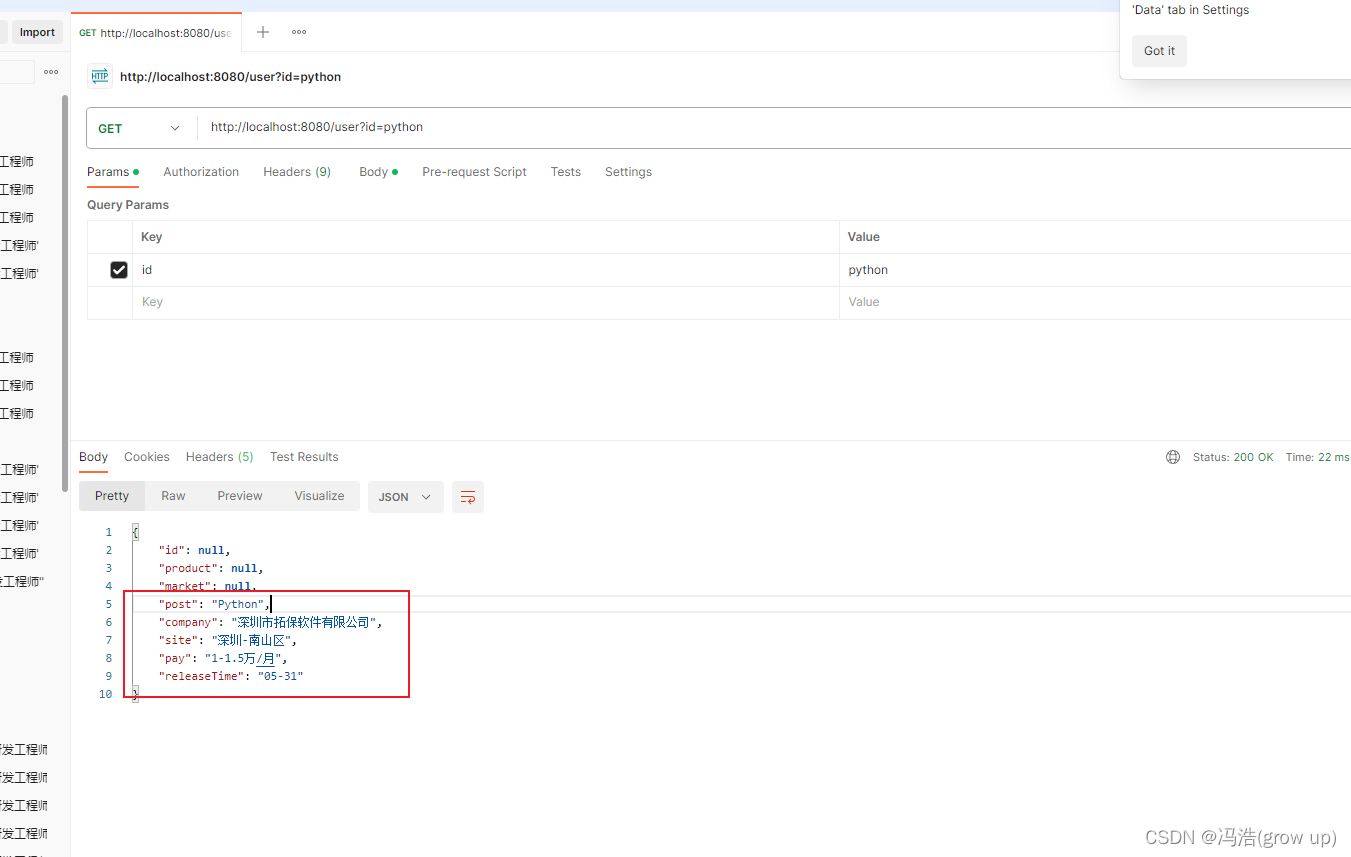This screenshot has height=857, width=1351.
Task: Switch response view to Raw
Action: 173,496
